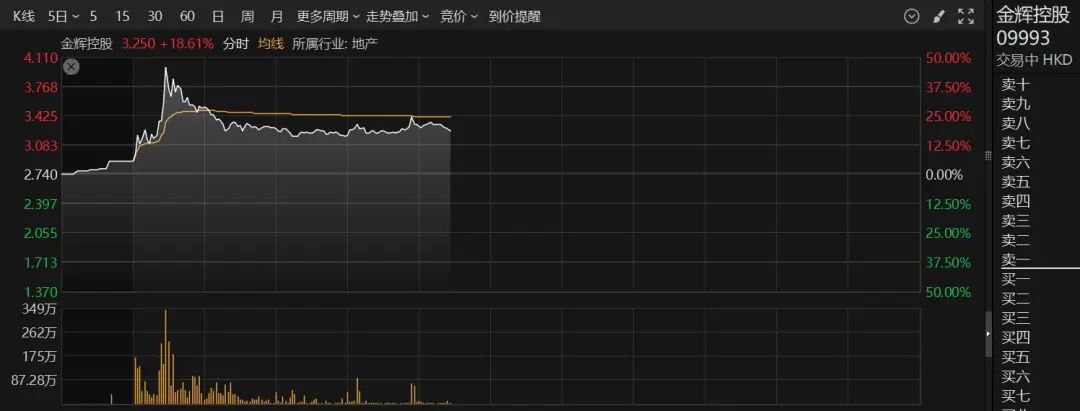Expand chart to fullscreen icon
This screenshot has height=411, width=1080.
point(966,17)
